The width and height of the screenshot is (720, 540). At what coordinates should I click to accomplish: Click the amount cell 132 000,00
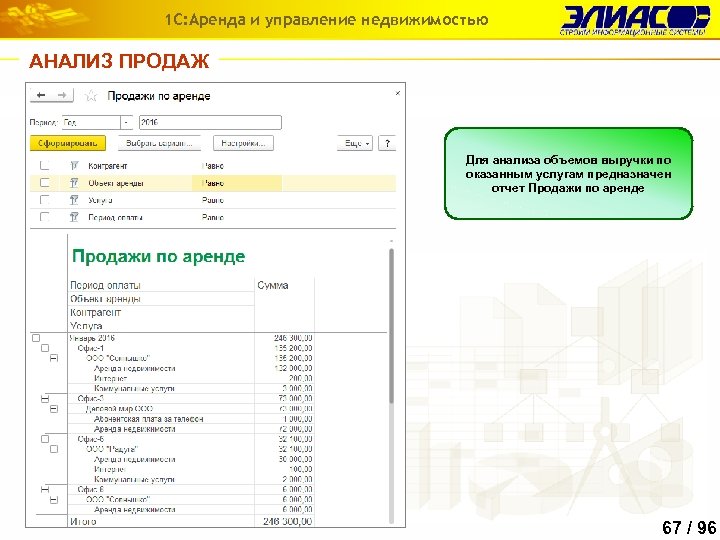click(x=293, y=368)
